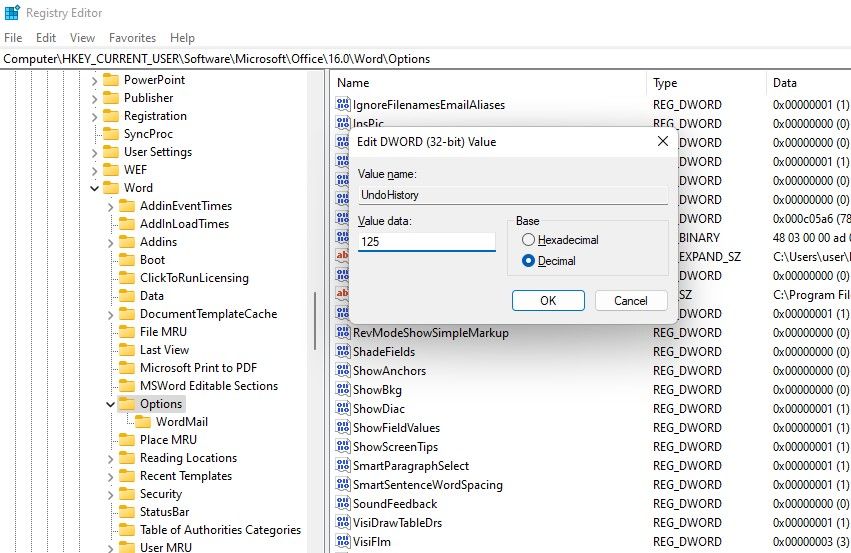851x553 pixels.
Task: Sort values by Name column header
Action: tap(488, 82)
